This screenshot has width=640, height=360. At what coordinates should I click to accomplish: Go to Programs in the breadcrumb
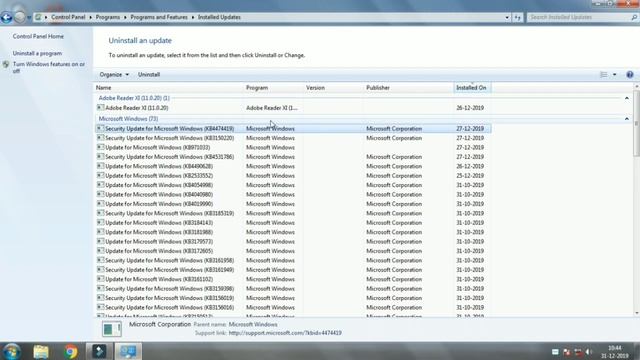108,17
